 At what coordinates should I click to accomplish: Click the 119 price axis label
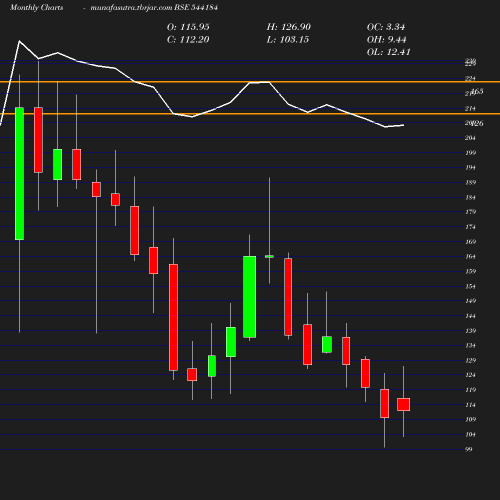(x=470, y=390)
